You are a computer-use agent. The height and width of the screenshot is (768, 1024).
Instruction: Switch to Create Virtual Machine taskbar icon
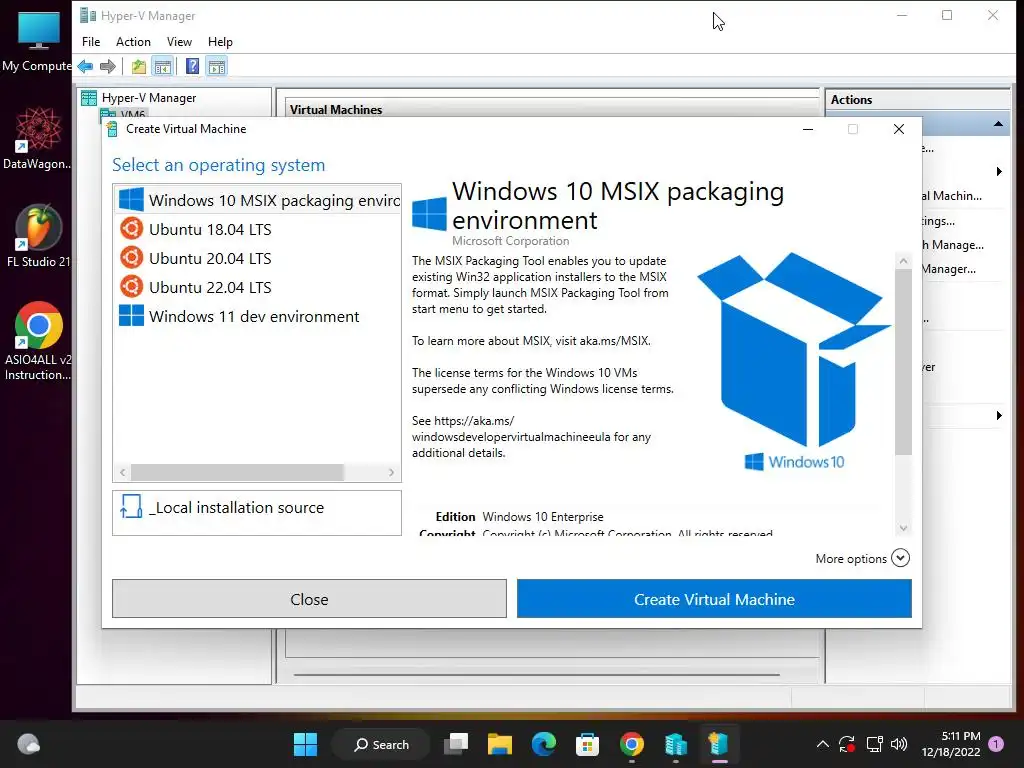tap(718, 744)
